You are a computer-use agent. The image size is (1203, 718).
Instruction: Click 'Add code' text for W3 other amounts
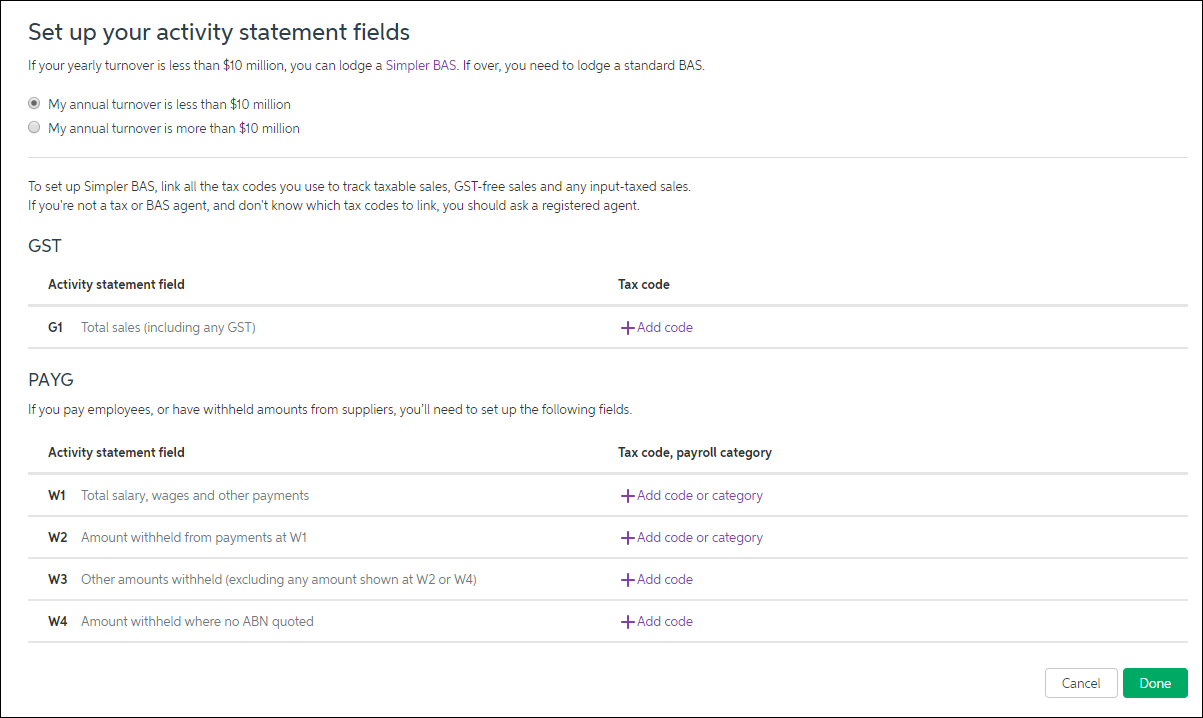665,580
